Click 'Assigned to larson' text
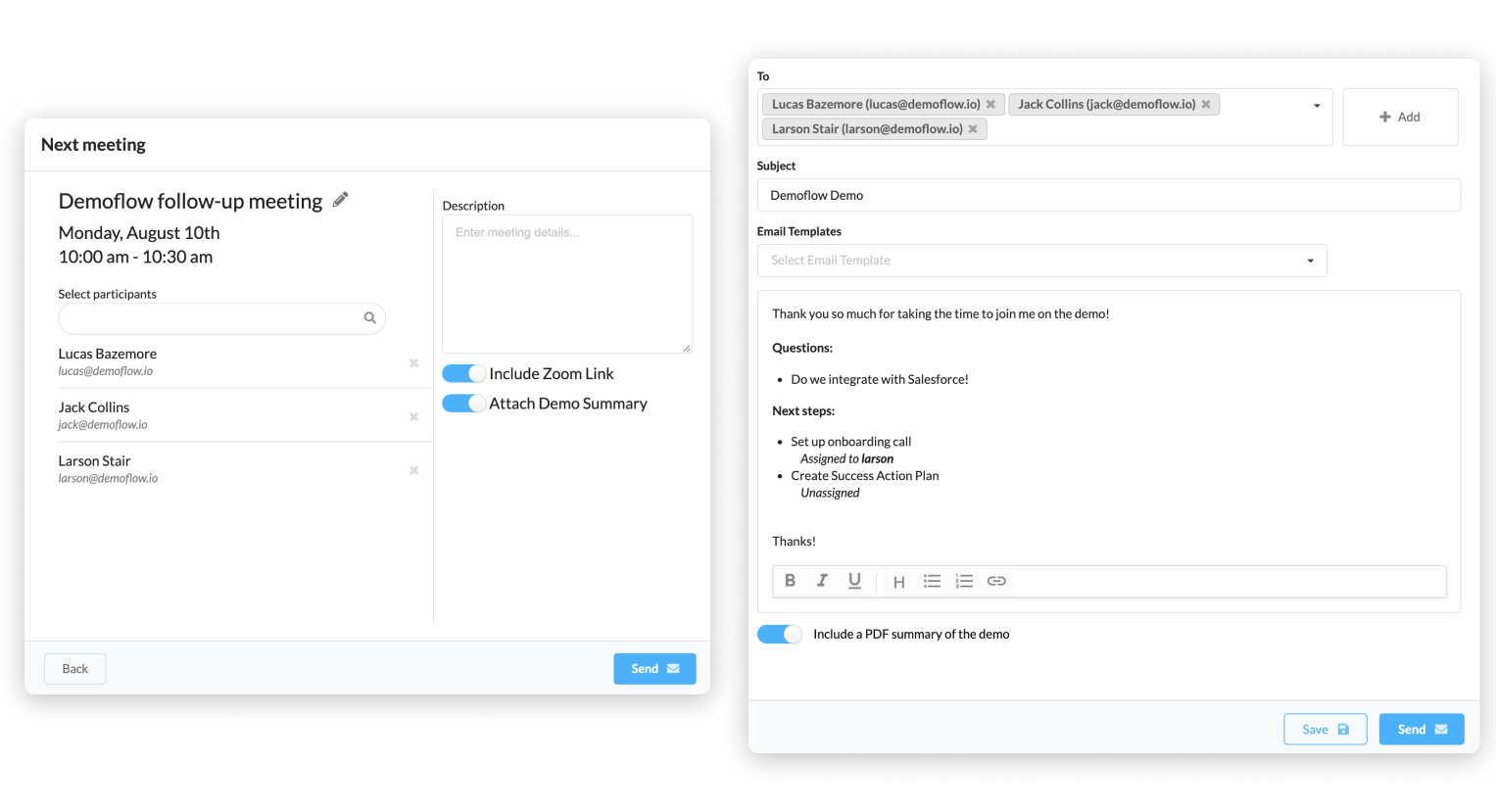The image size is (1496, 812). point(846,458)
